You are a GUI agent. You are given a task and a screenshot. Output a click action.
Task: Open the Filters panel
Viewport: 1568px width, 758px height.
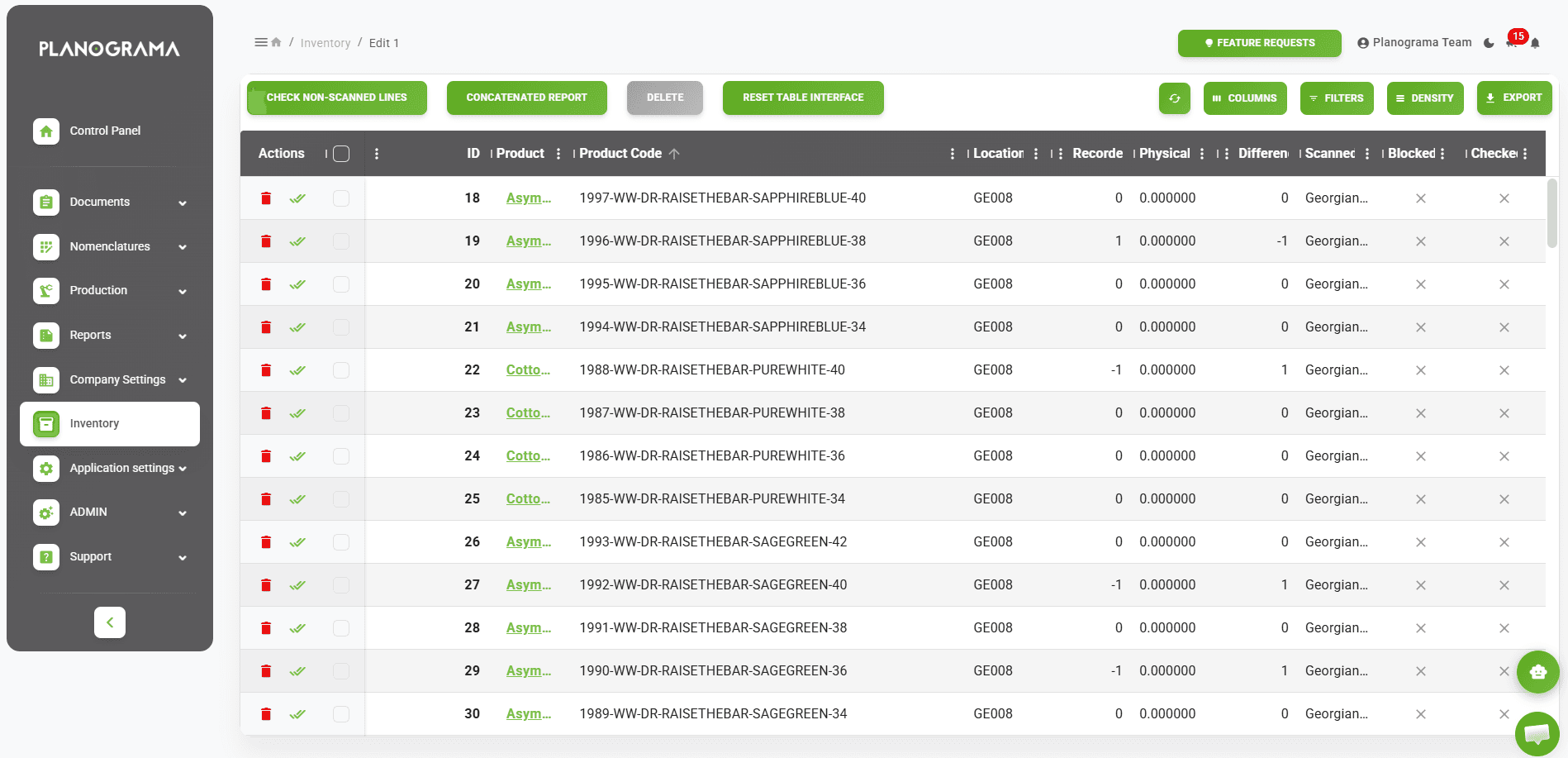click(1337, 98)
